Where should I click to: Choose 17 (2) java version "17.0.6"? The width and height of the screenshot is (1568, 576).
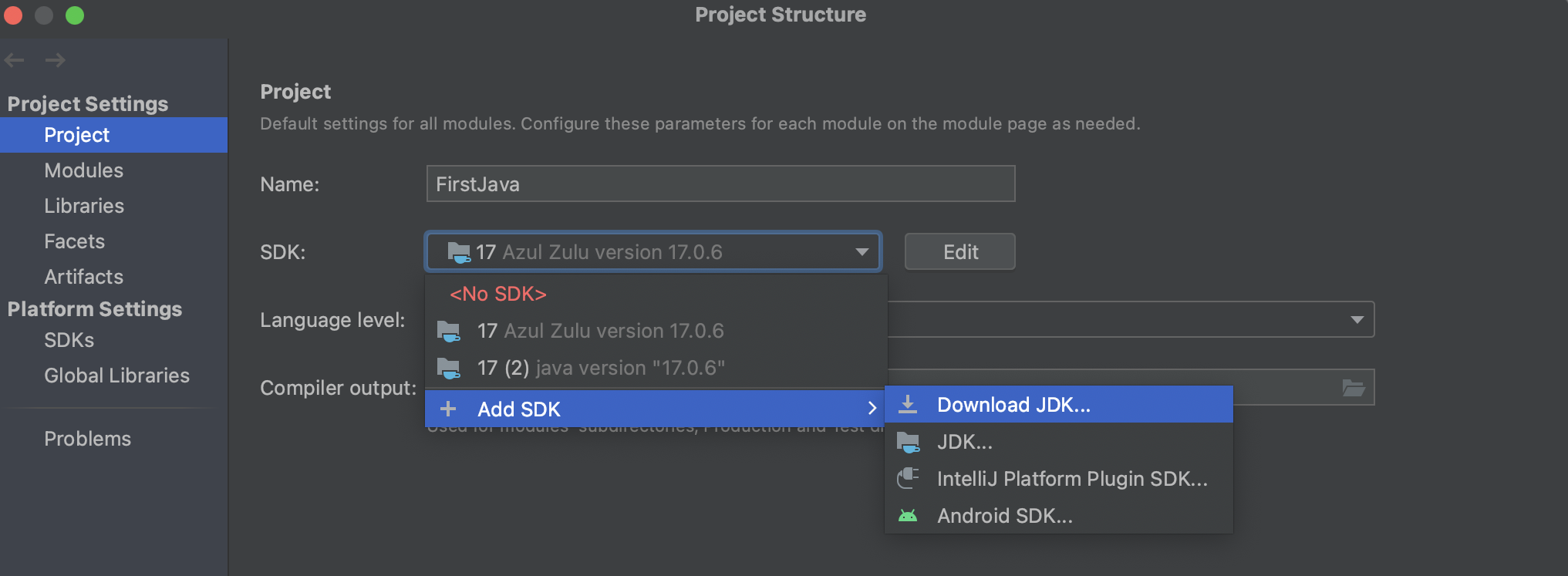click(656, 368)
